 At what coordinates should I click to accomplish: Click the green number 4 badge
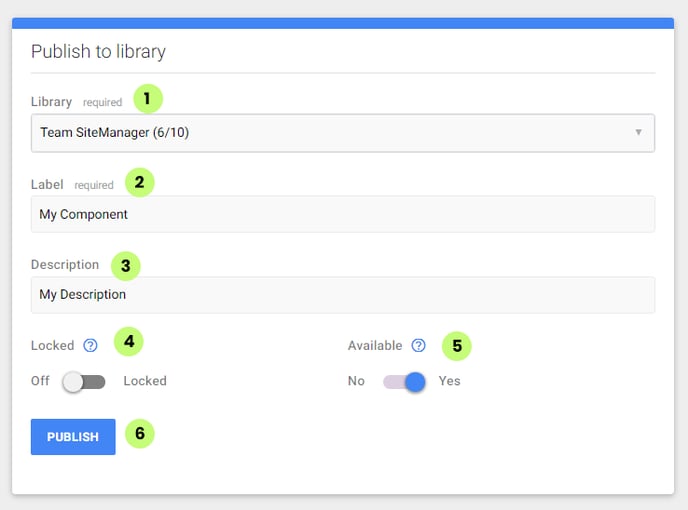(129, 341)
